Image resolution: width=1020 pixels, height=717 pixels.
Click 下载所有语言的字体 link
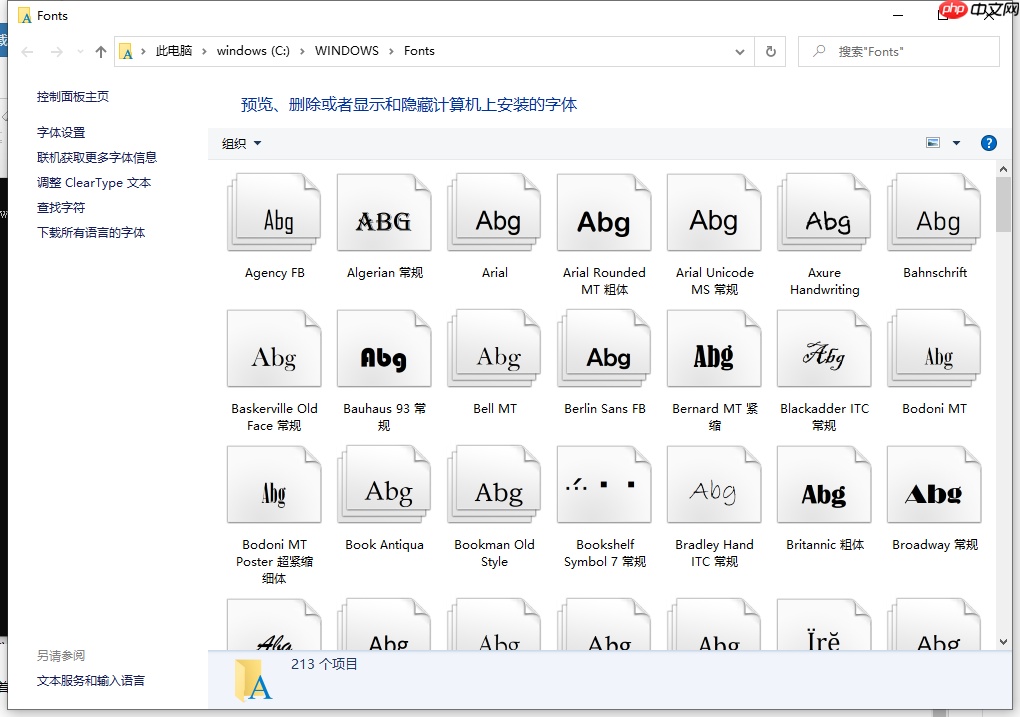[91, 233]
